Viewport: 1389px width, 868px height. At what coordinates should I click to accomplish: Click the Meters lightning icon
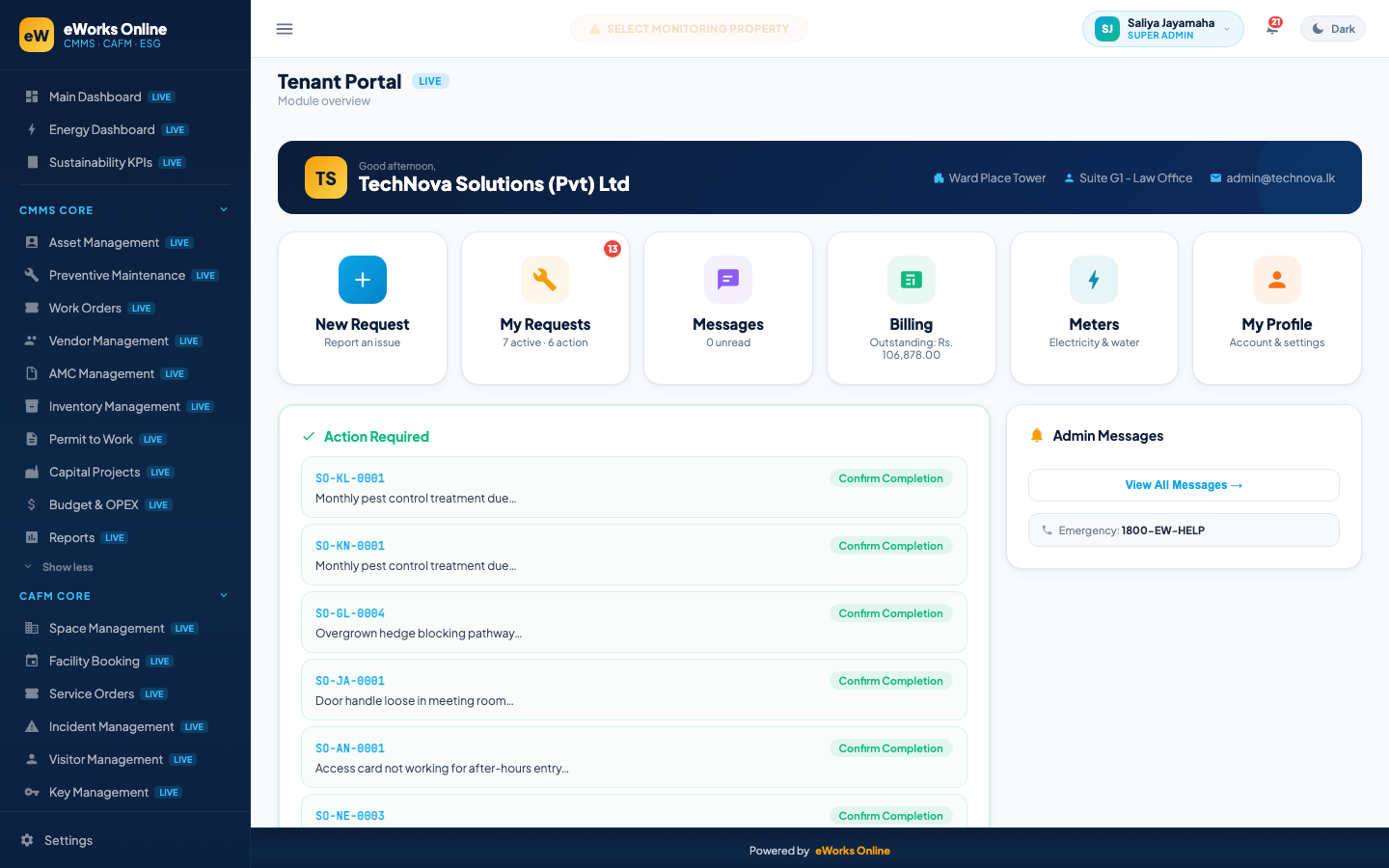tap(1094, 280)
